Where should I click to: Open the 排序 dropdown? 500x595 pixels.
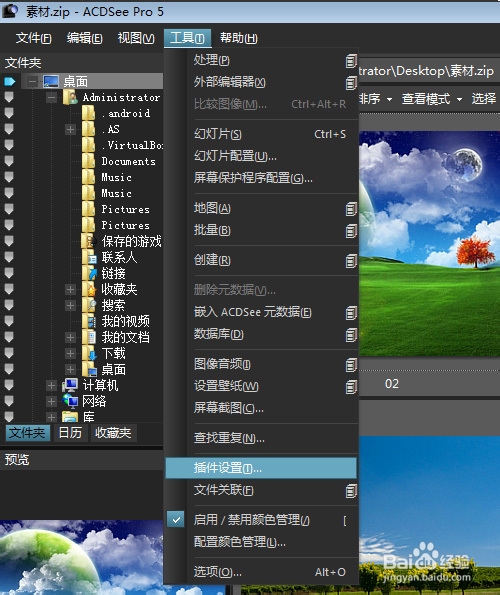click(x=376, y=99)
